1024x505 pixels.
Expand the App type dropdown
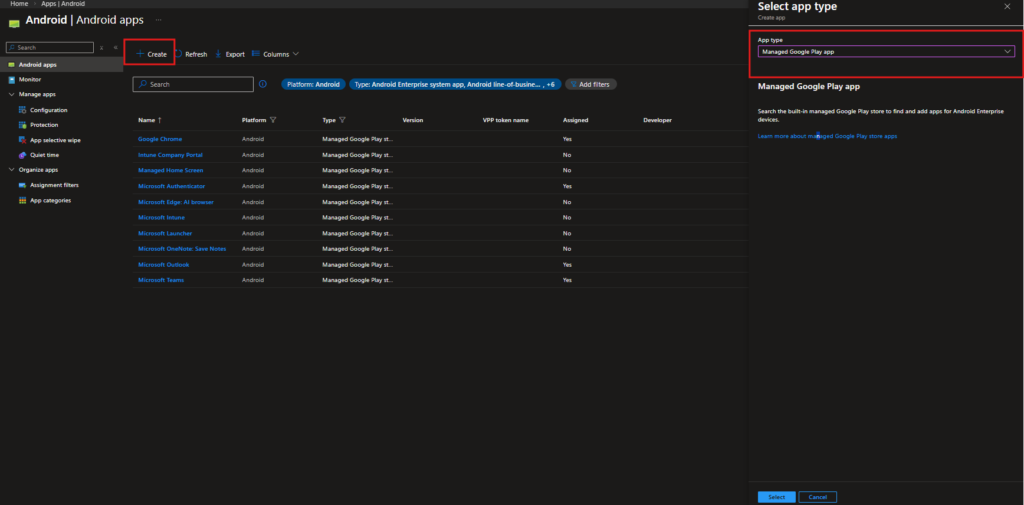(886, 50)
